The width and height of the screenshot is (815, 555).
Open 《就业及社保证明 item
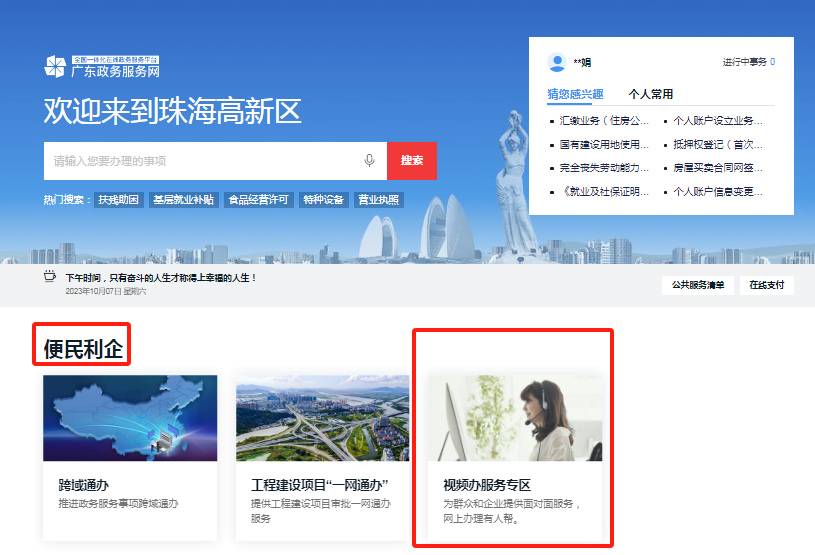point(604,192)
